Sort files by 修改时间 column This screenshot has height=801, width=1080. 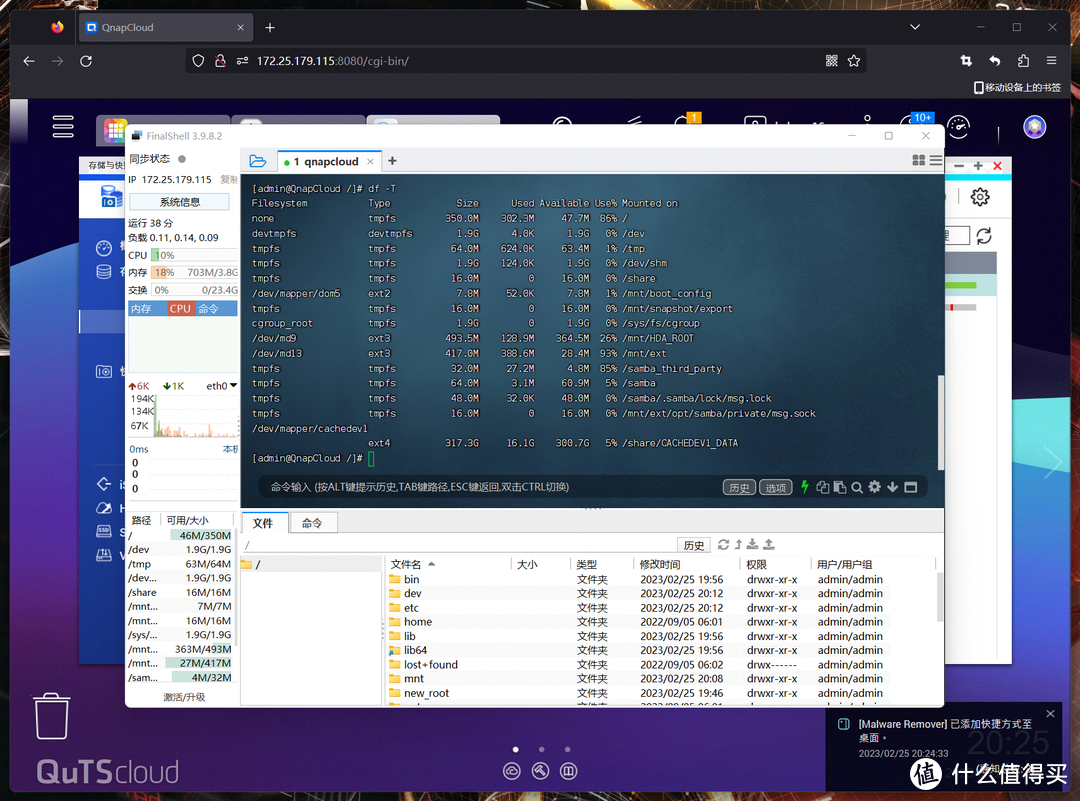coord(660,564)
